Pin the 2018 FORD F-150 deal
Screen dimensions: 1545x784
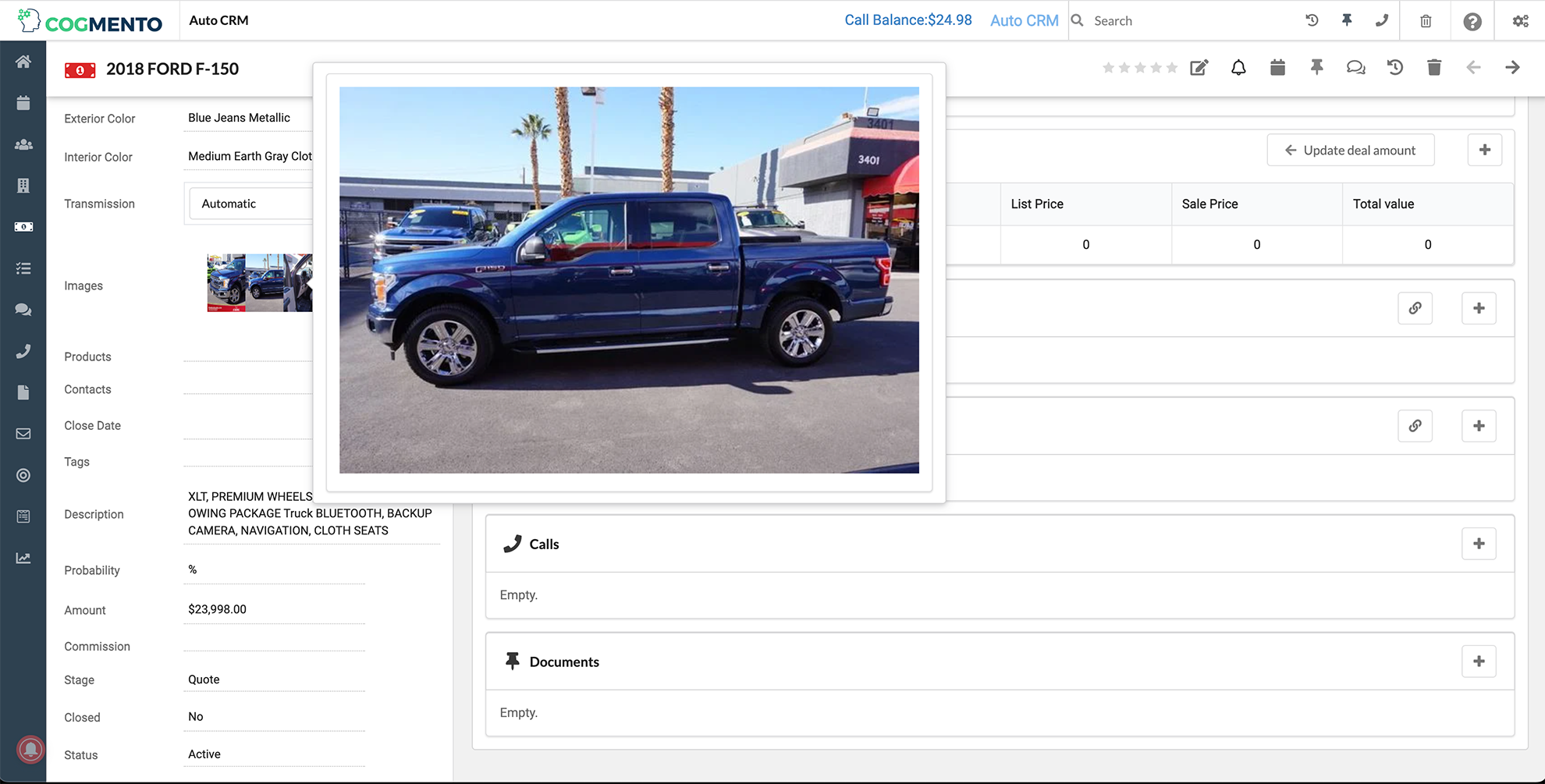click(x=1316, y=67)
